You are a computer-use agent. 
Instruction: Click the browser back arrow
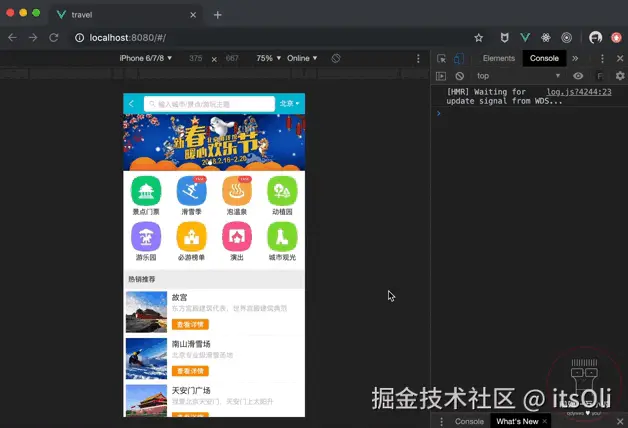pyautogui.click(x=12, y=38)
